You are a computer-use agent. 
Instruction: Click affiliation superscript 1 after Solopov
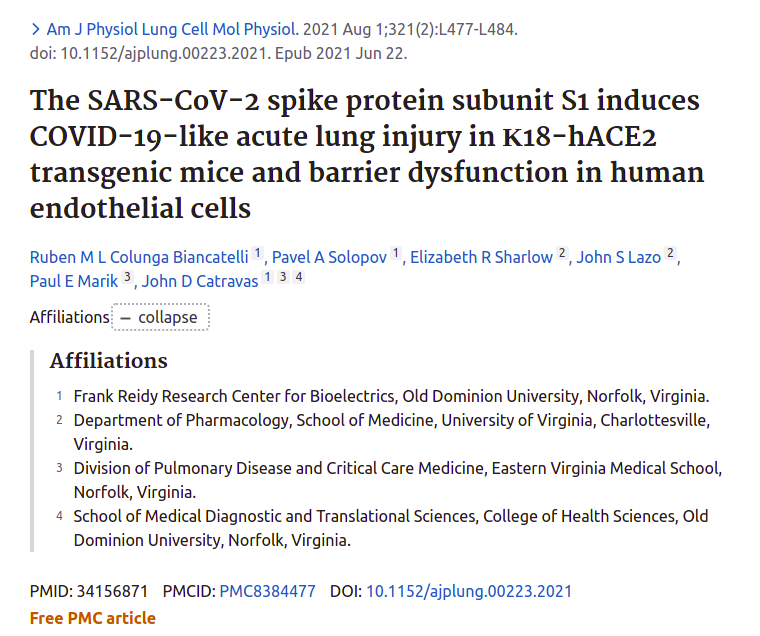point(396,253)
